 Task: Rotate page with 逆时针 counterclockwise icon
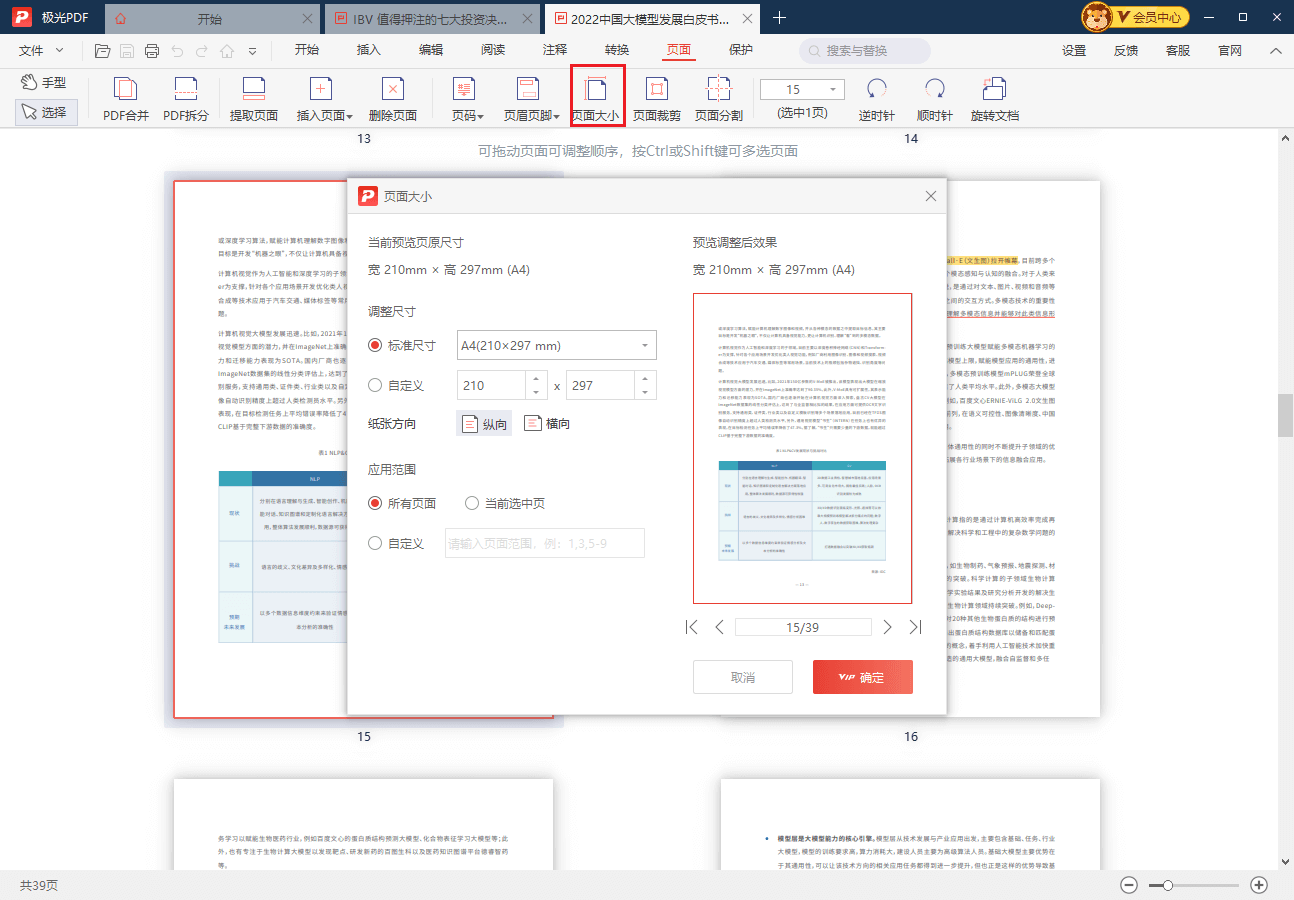pos(876,90)
